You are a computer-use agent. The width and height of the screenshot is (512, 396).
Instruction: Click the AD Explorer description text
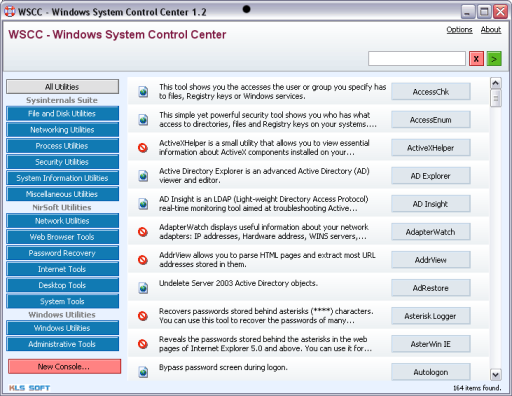pos(264,176)
